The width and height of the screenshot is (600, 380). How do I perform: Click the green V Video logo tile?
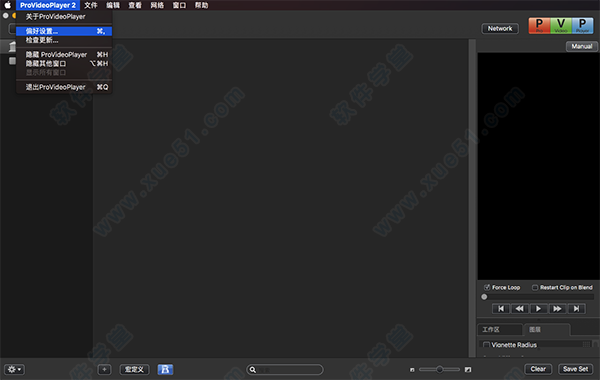point(561,26)
